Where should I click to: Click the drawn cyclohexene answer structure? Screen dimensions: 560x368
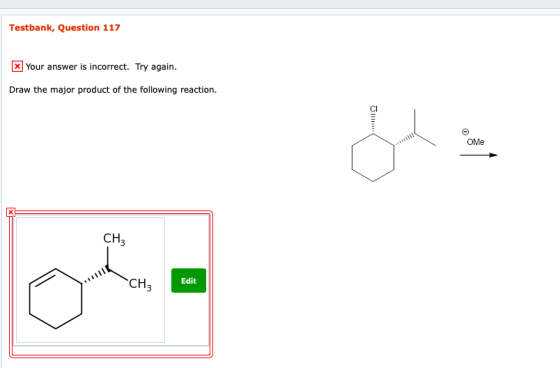coord(90,280)
